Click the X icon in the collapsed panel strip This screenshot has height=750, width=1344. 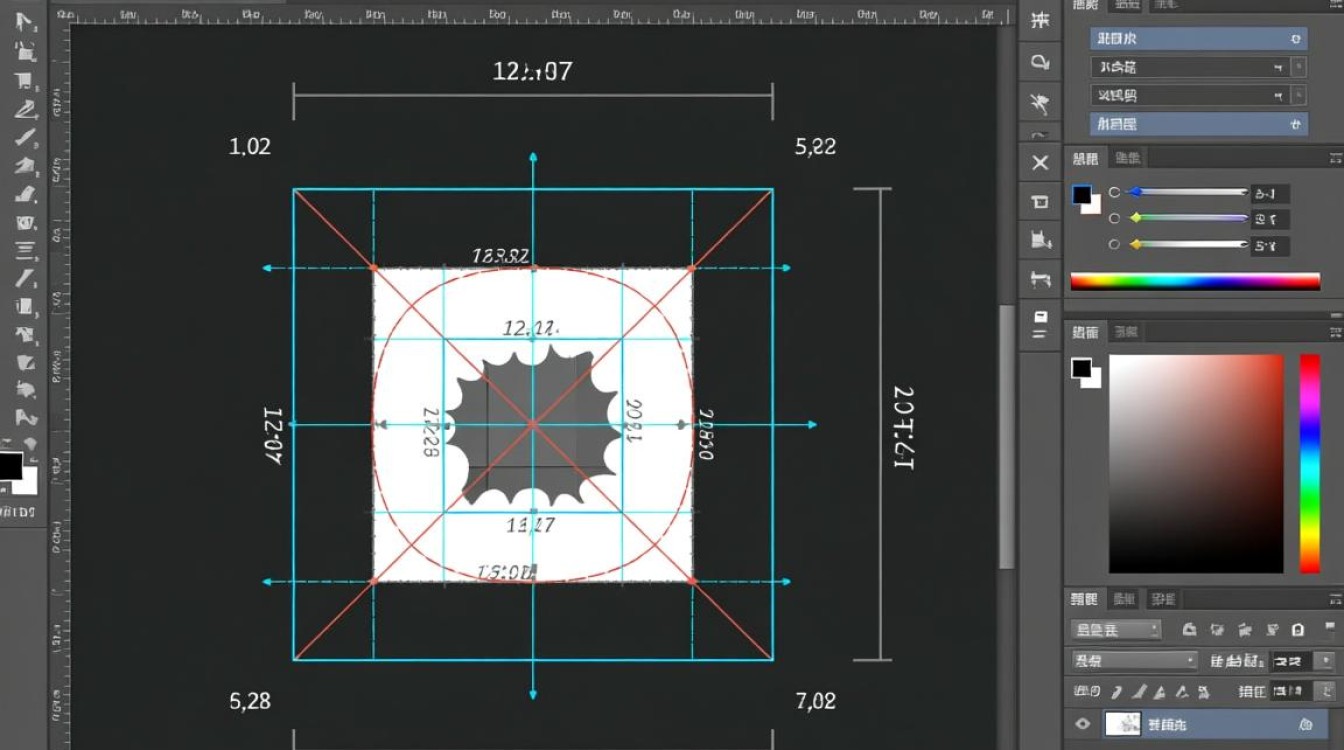click(x=1040, y=162)
